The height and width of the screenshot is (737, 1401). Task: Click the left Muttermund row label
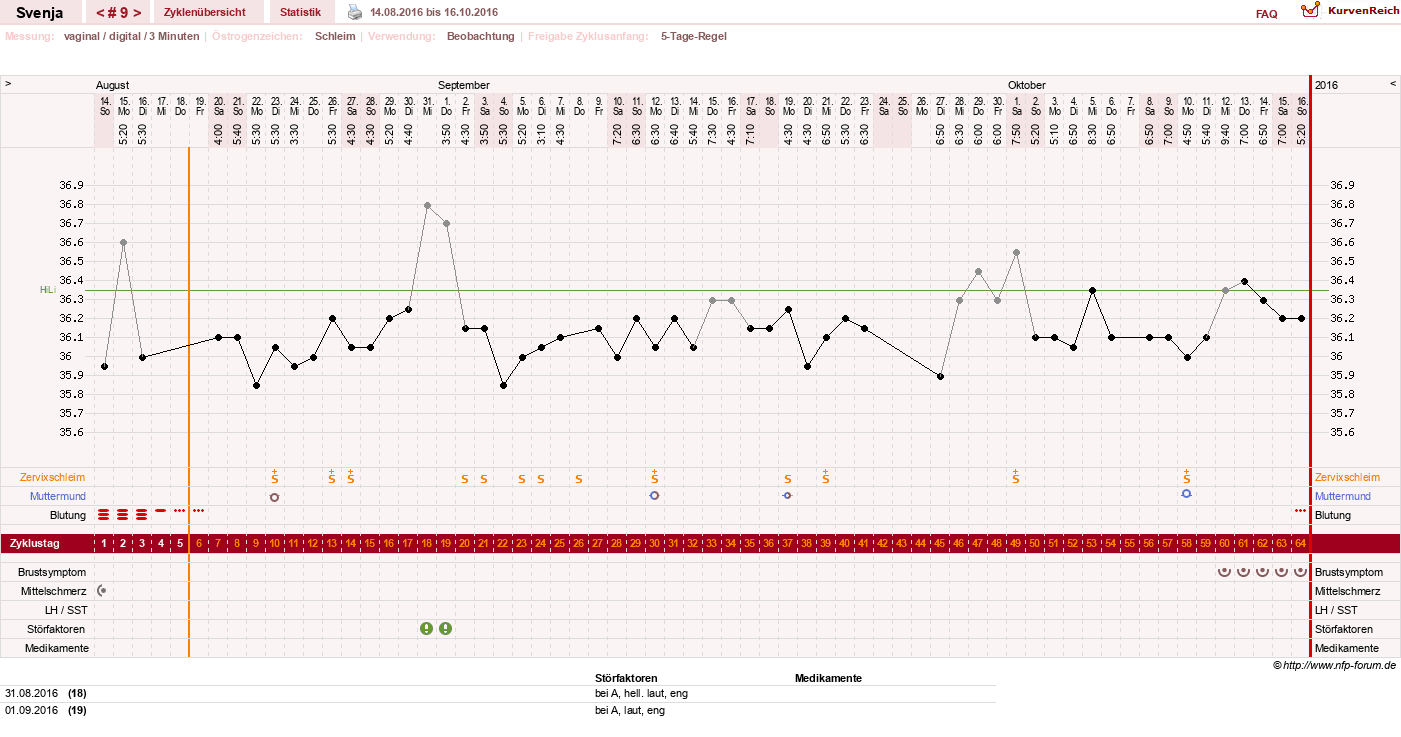pyautogui.click(x=58, y=496)
